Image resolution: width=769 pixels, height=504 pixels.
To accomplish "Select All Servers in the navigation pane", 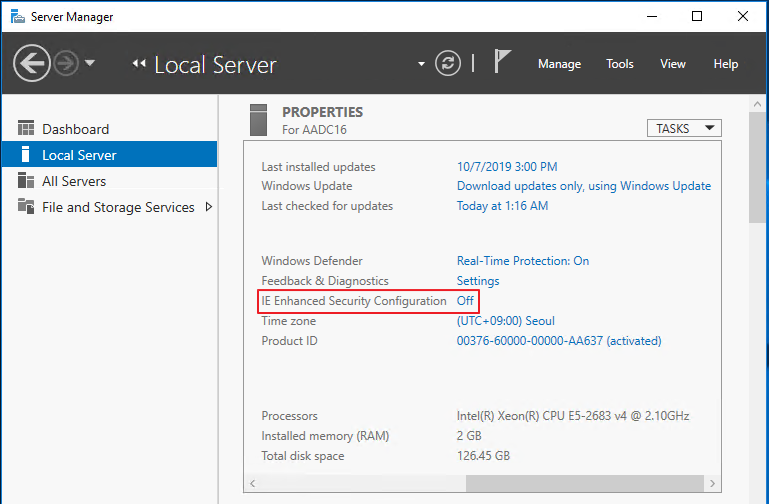I will coord(109,181).
